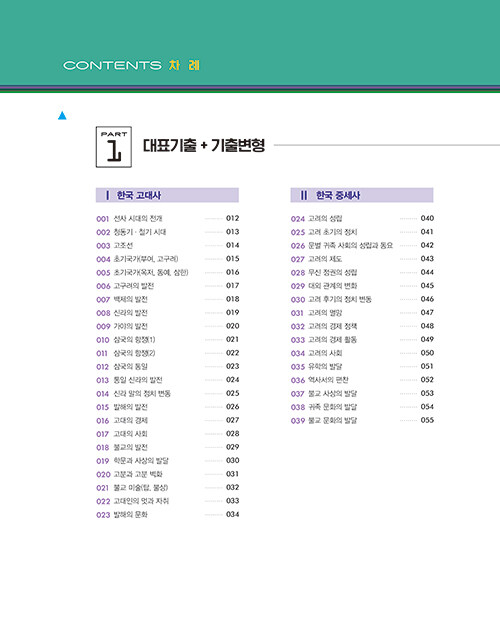Go to entry 023 발해의 문화
The image size is (500, 643).
167,515
